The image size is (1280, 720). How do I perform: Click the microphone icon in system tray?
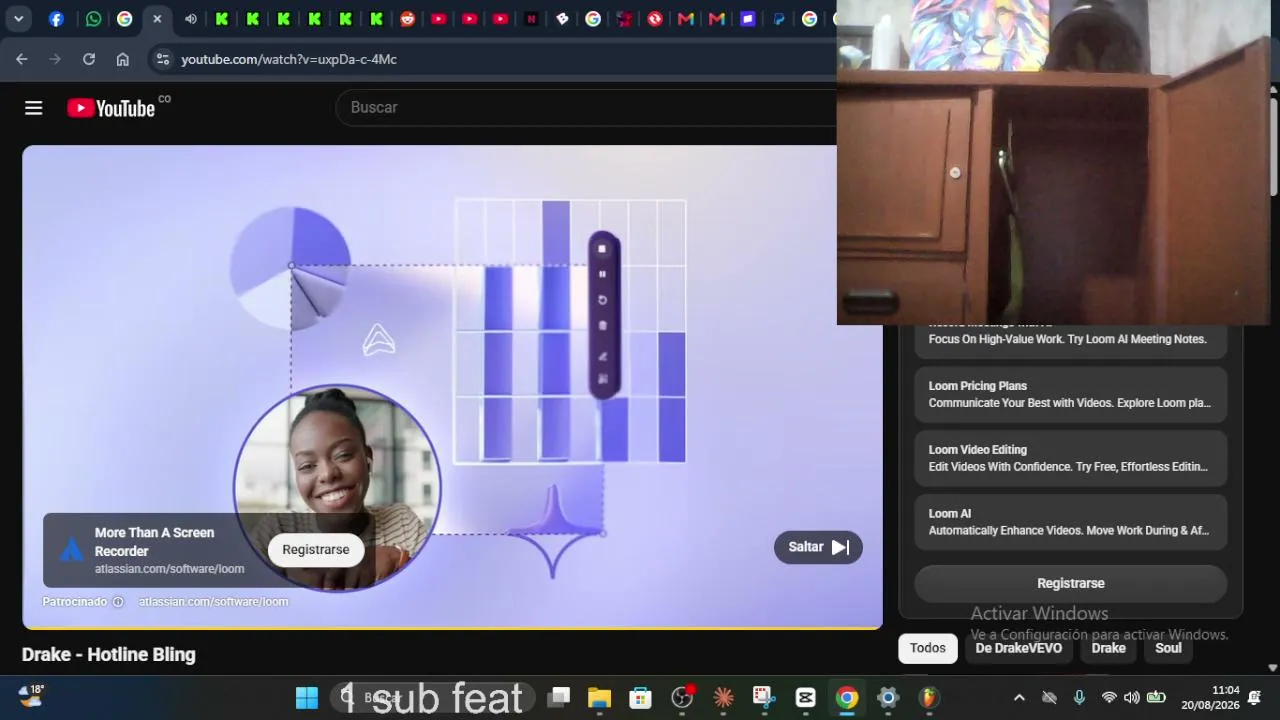(1079, 698)
